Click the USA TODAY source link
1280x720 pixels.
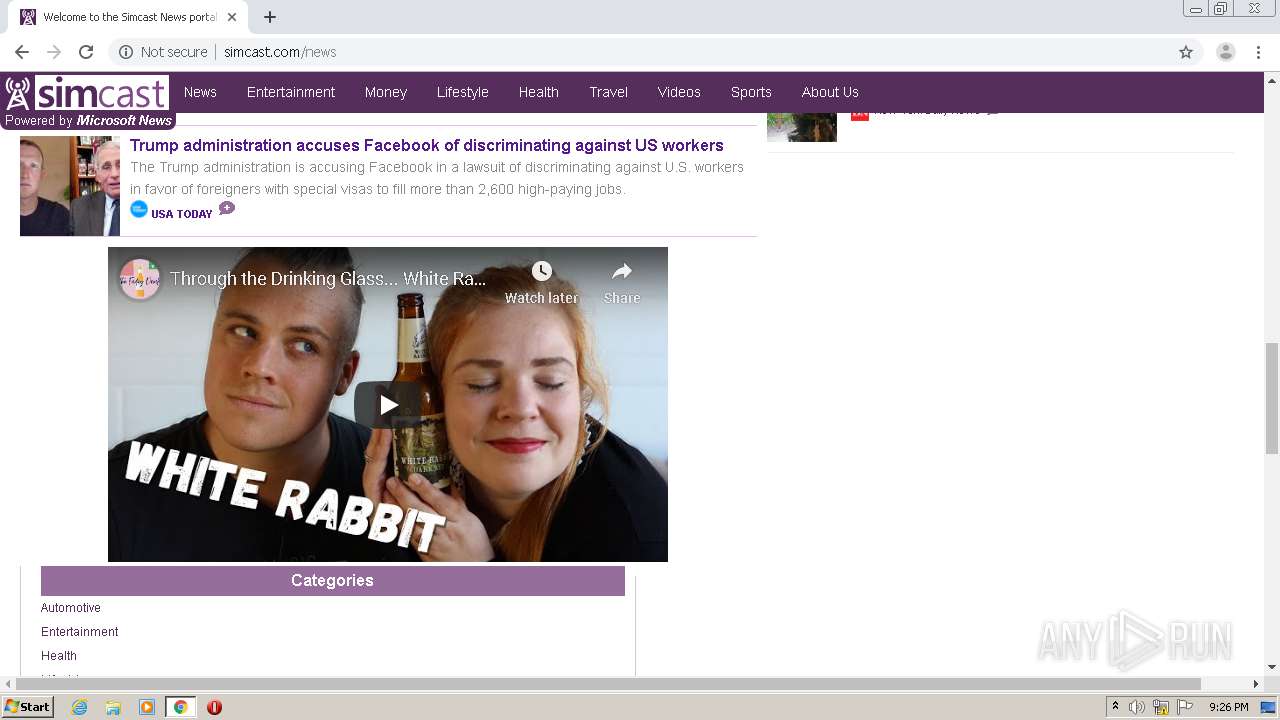point(181,214)
